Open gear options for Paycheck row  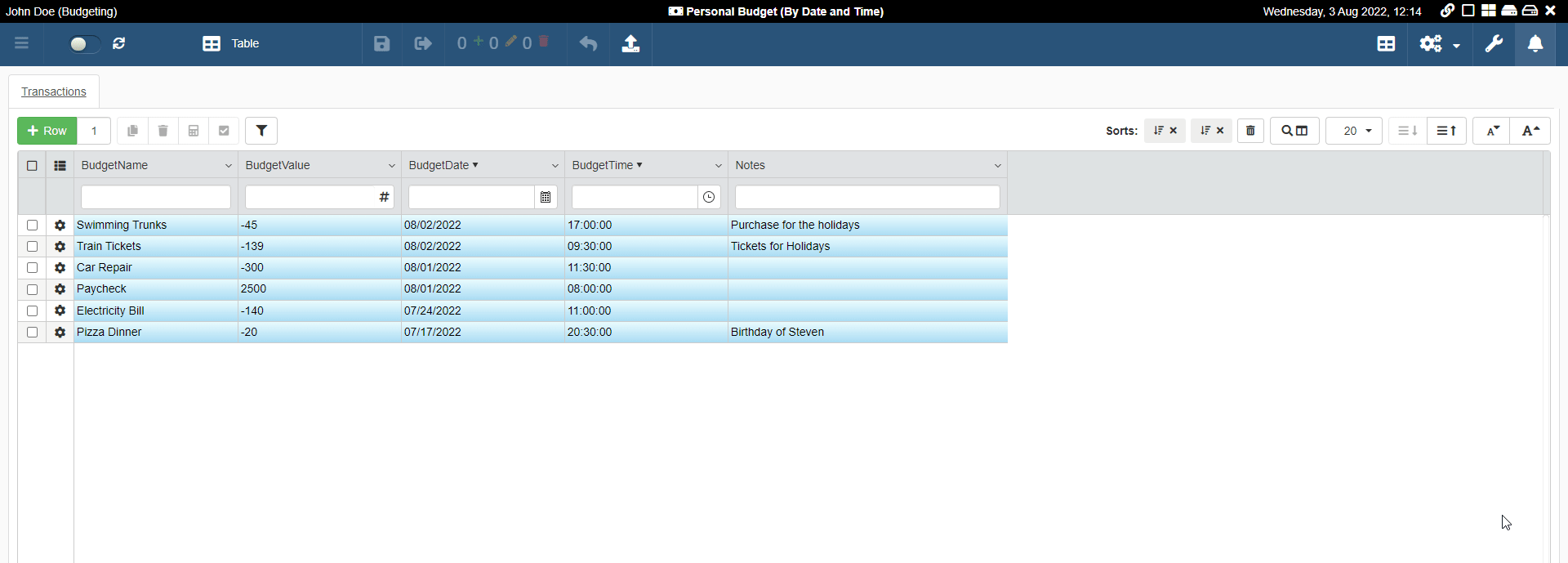tap(60, 289)
